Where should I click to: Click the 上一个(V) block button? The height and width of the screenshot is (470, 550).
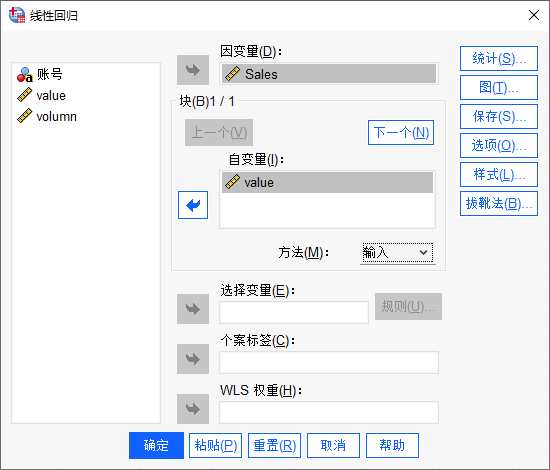point(219,133)
